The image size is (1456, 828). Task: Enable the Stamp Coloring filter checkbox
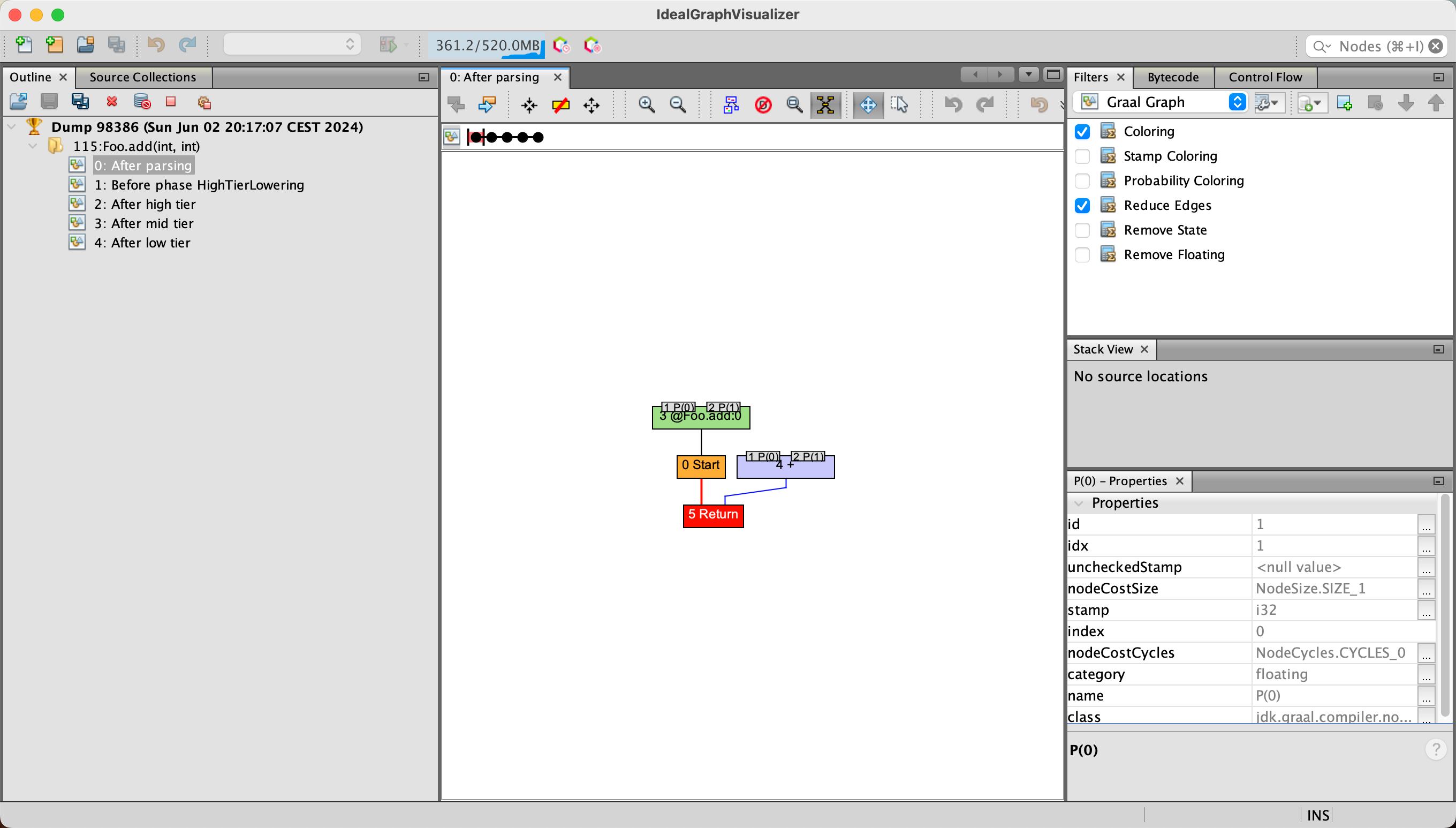click(x=1082, y=156)
